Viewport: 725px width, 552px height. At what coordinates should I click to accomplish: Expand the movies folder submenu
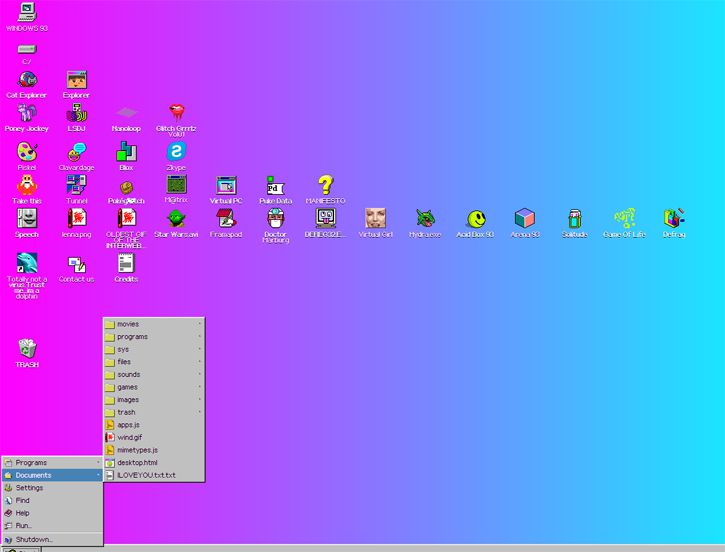[x=154, y=324]
